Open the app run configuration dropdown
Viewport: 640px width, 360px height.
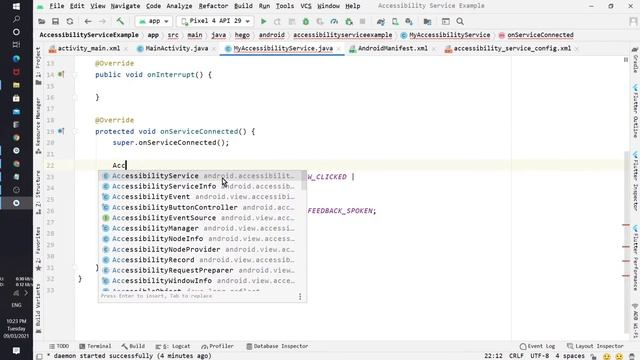154,21
